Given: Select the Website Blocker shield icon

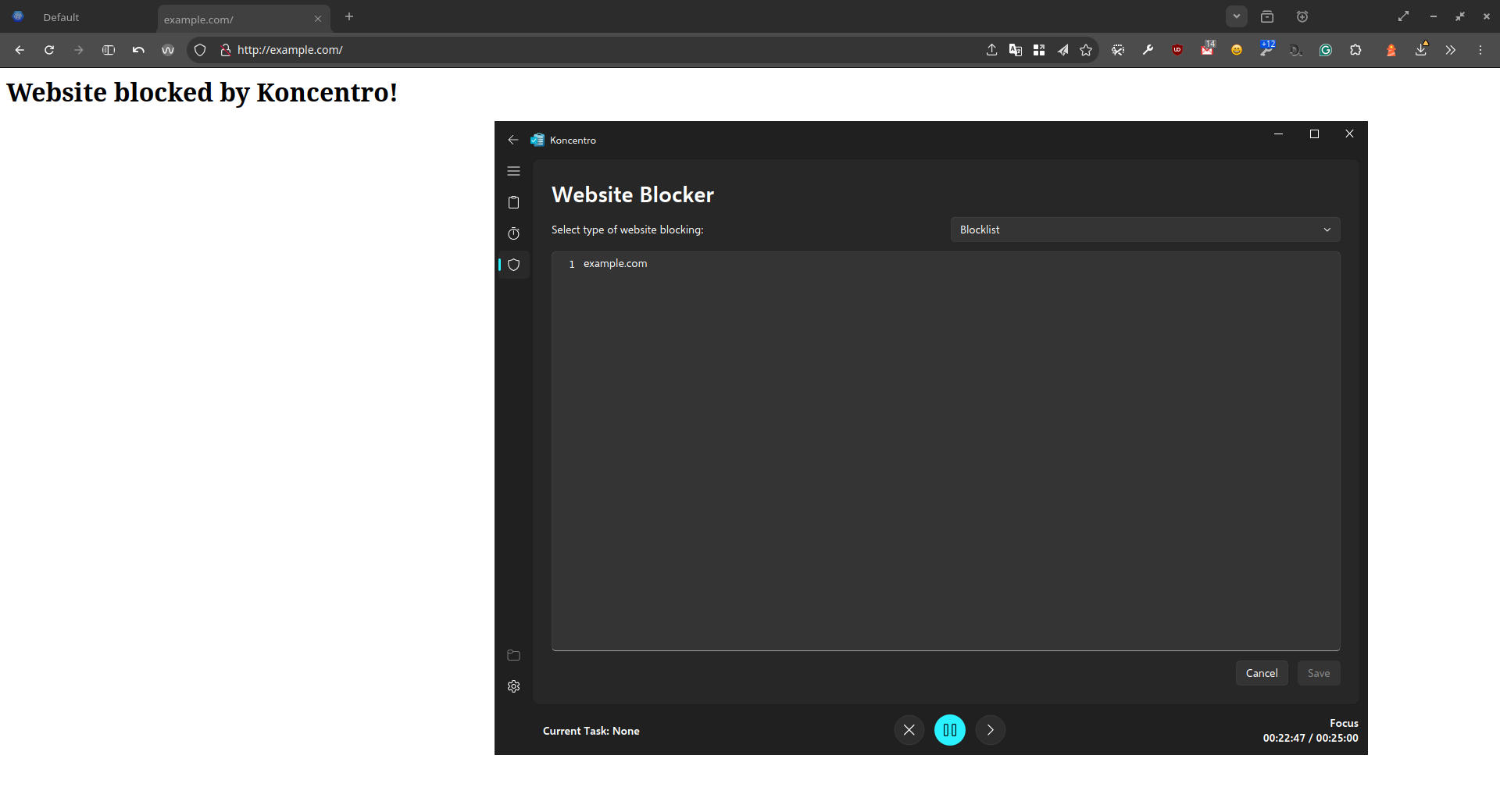Looking at the screenshot, I should point(513,265).
